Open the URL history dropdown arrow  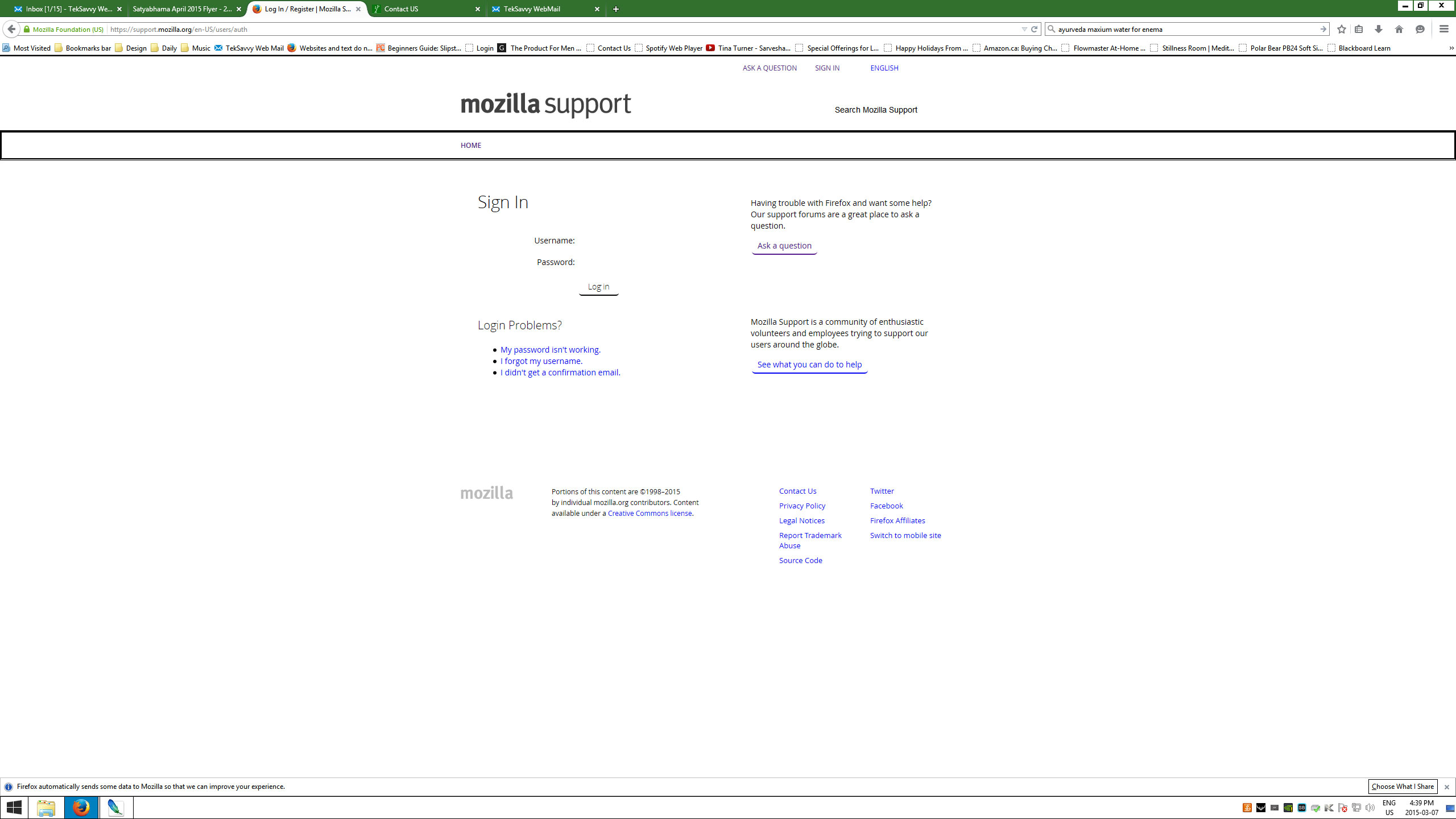click(x=1024, y=29)
